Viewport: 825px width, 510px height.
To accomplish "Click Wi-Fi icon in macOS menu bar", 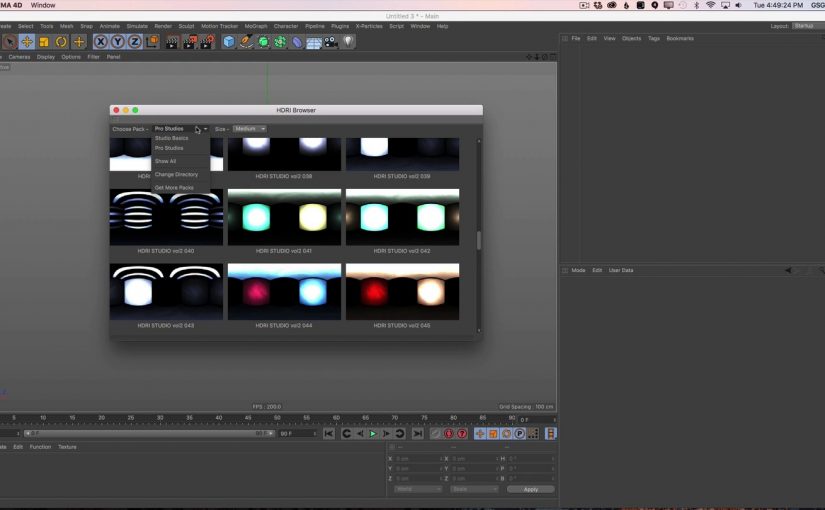I will (x=710, y=5).
